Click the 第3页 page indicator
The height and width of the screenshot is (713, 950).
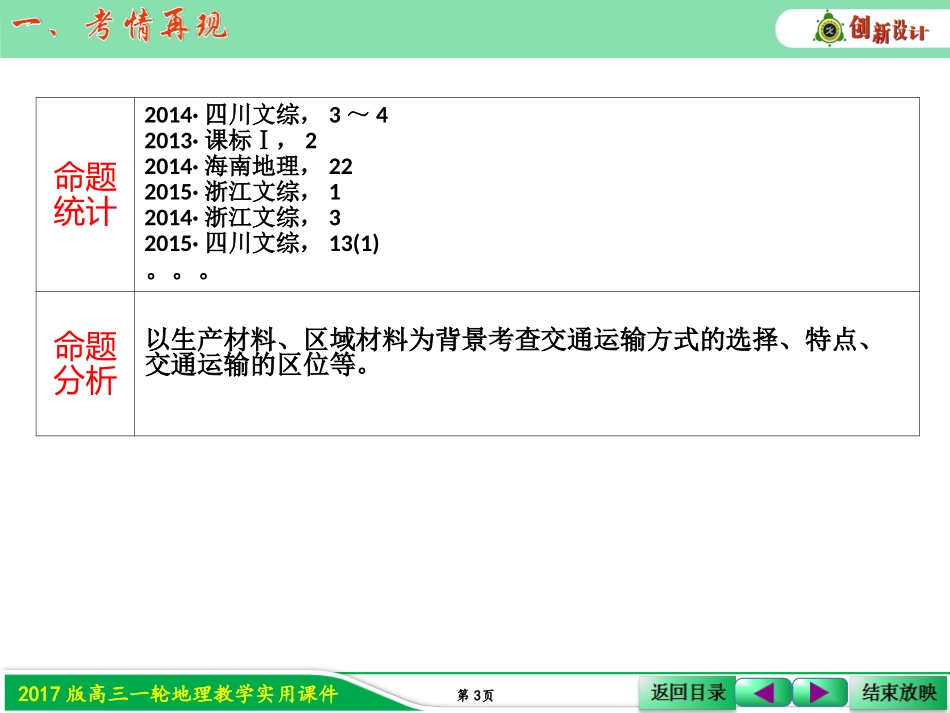(x=476, y=695)
